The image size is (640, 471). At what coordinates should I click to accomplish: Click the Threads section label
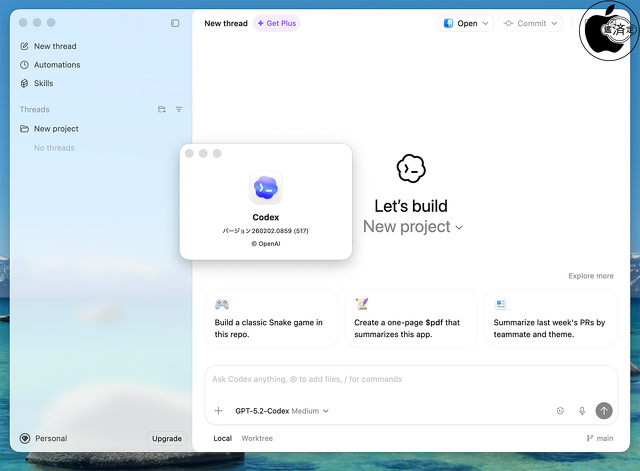34,109
